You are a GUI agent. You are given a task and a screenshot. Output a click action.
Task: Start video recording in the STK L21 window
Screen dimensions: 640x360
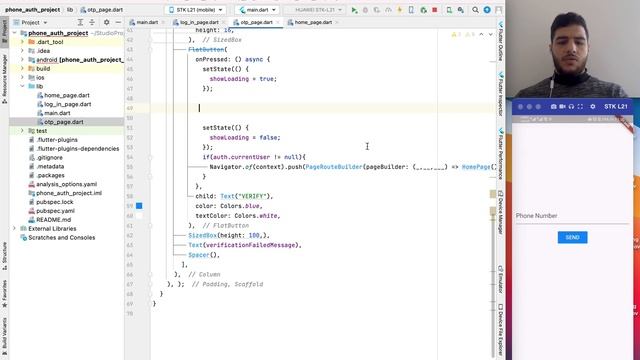[562, 107]
